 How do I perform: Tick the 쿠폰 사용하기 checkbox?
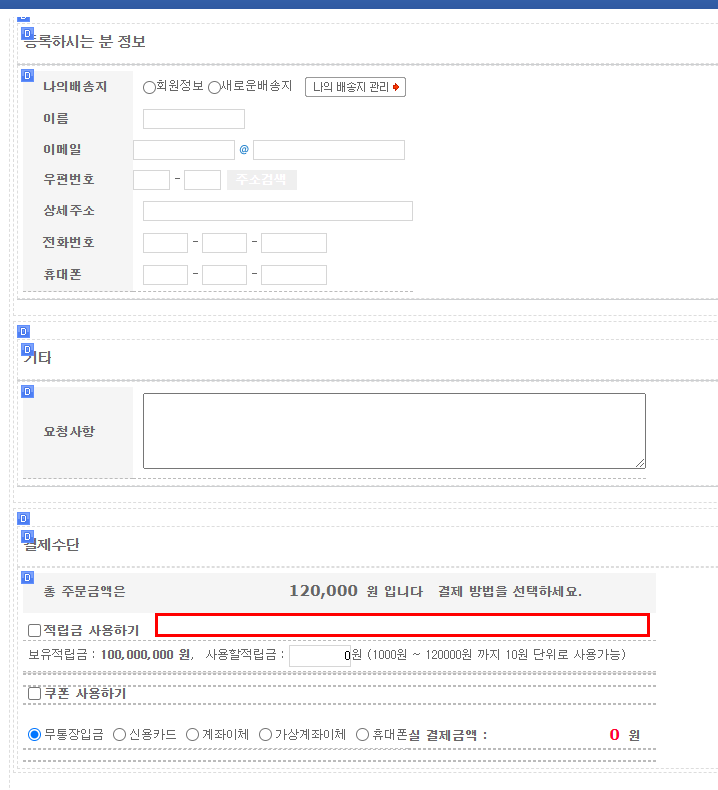(35, 694)
